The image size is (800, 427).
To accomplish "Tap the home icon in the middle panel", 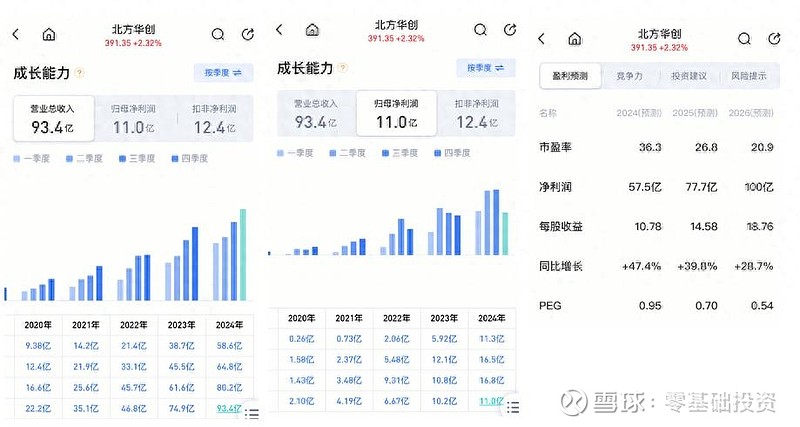I will [x=312, y=30].
